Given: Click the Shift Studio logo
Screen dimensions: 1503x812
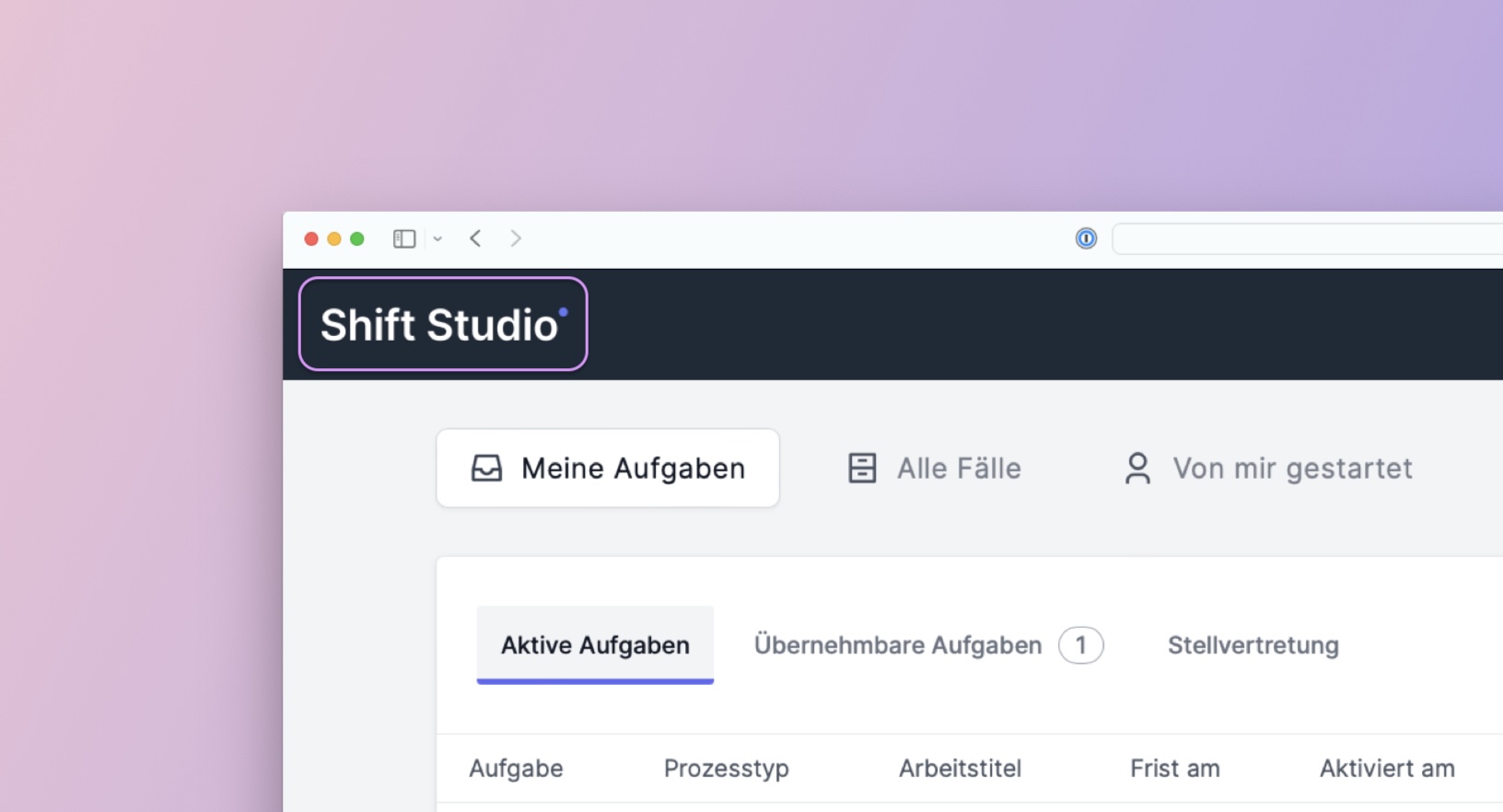Looking at the screenshot, I should click(443, 325).
